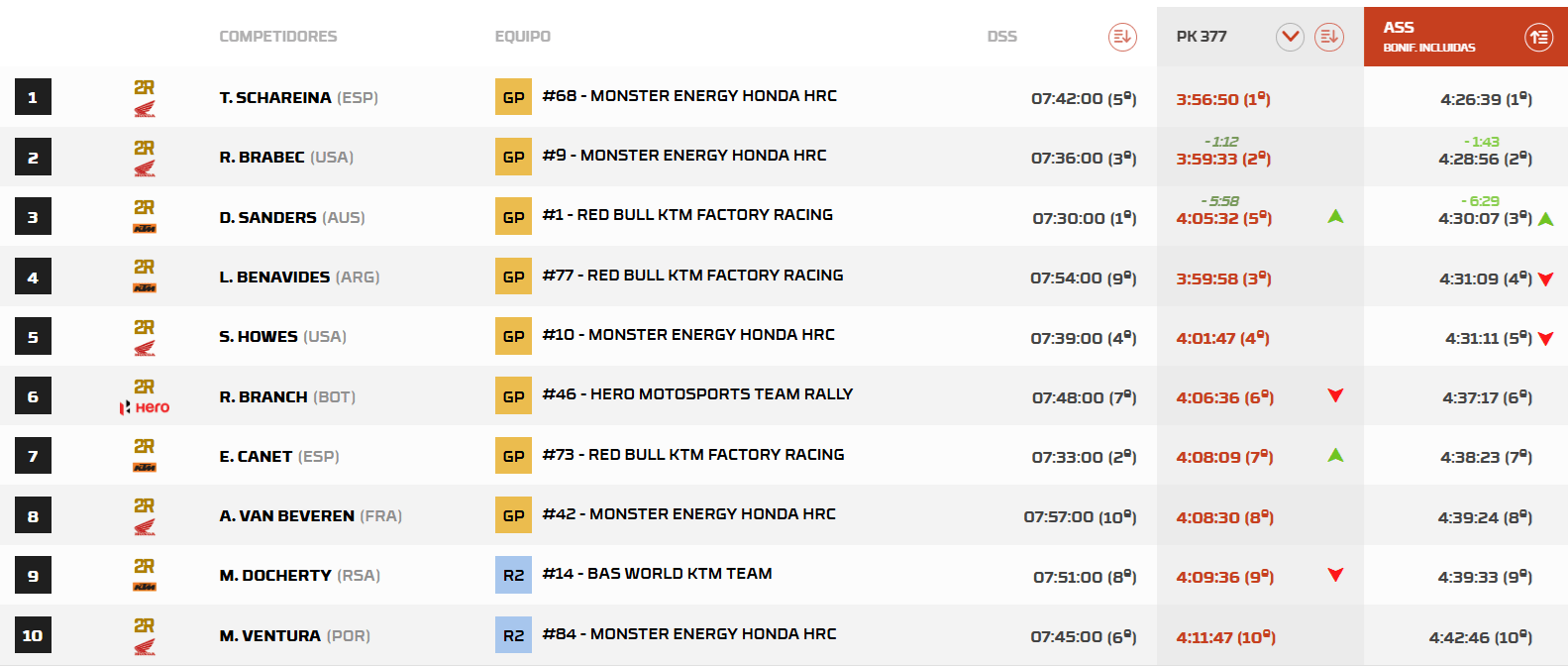Click the COMPETIDORES column header
This screenshot has width=1568, height=666.
click(x=278, y=37)
